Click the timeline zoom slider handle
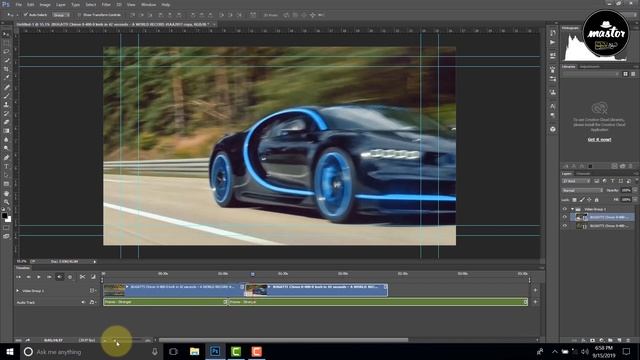 coord(115,340)
